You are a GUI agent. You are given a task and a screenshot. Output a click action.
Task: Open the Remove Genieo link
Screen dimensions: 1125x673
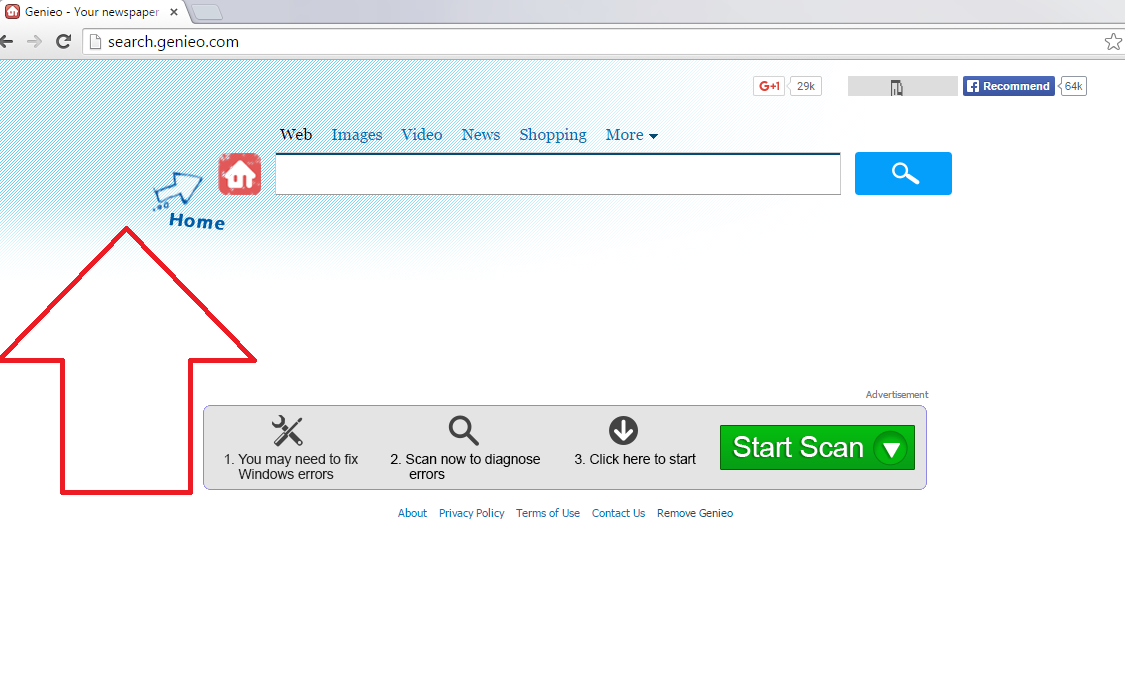tap(695, 513)
